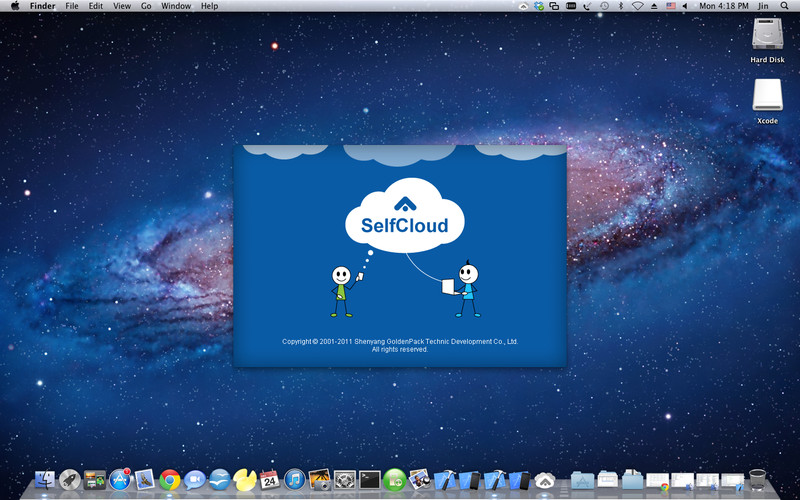
Task: Open the Edit menu
Action: coord(95,6)
